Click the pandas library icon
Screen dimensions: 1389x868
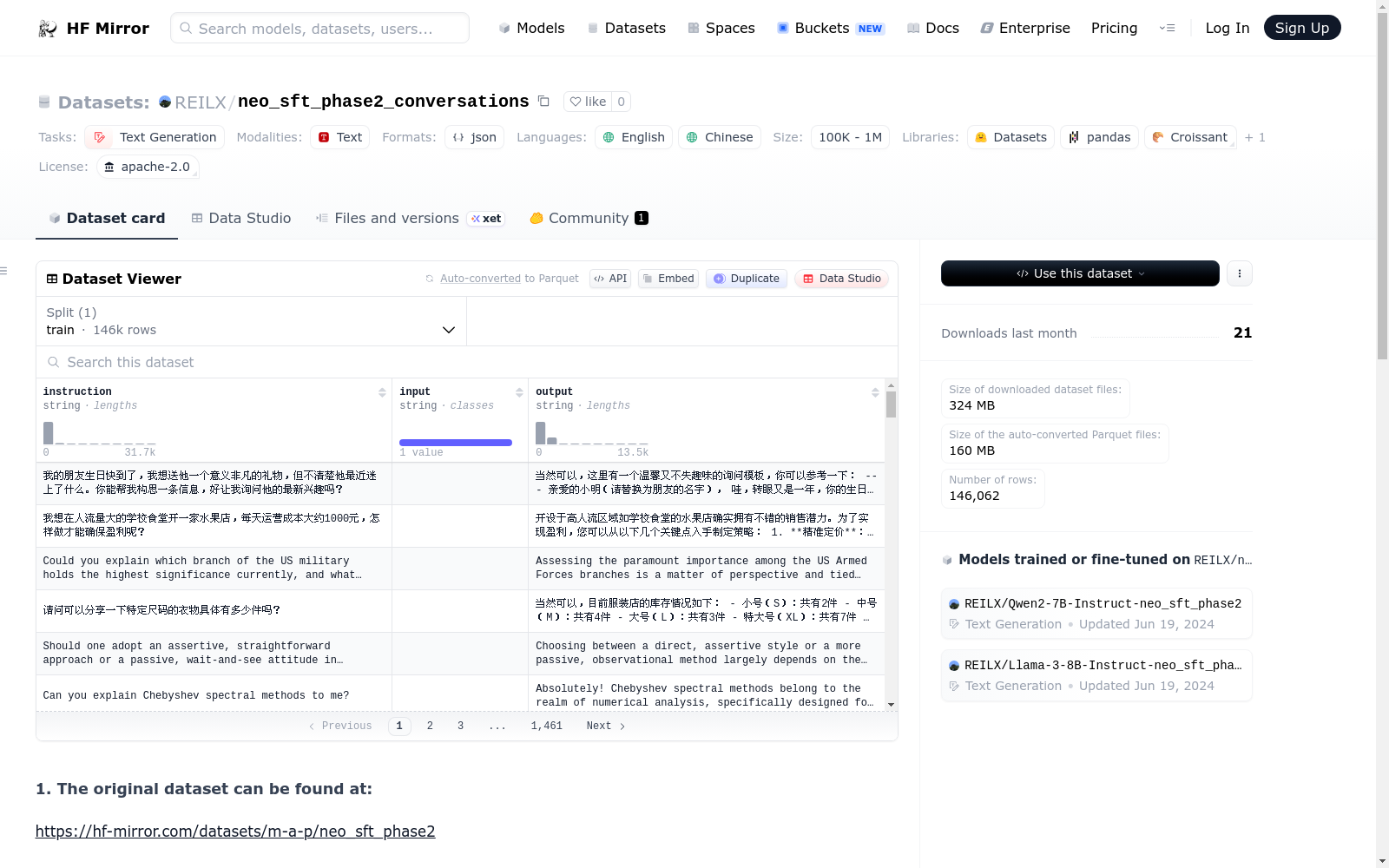1074,137
